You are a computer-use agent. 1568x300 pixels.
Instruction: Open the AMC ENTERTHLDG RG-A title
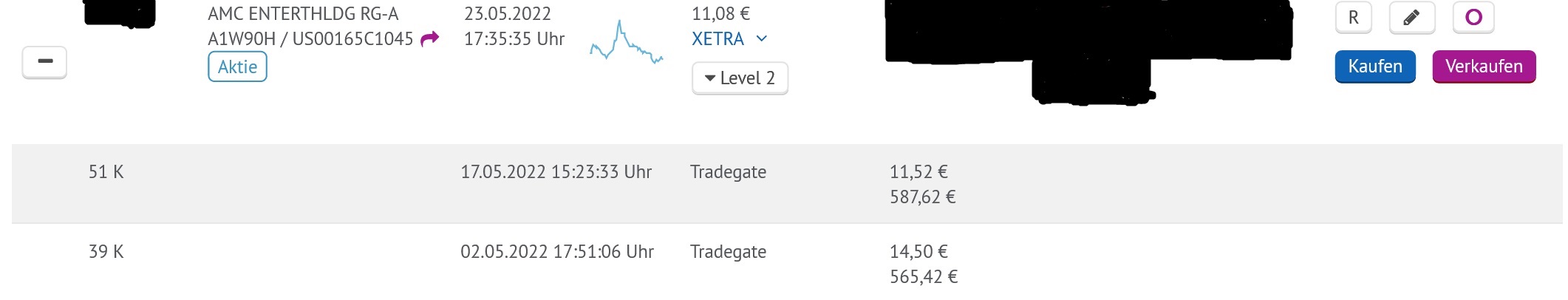303,14
